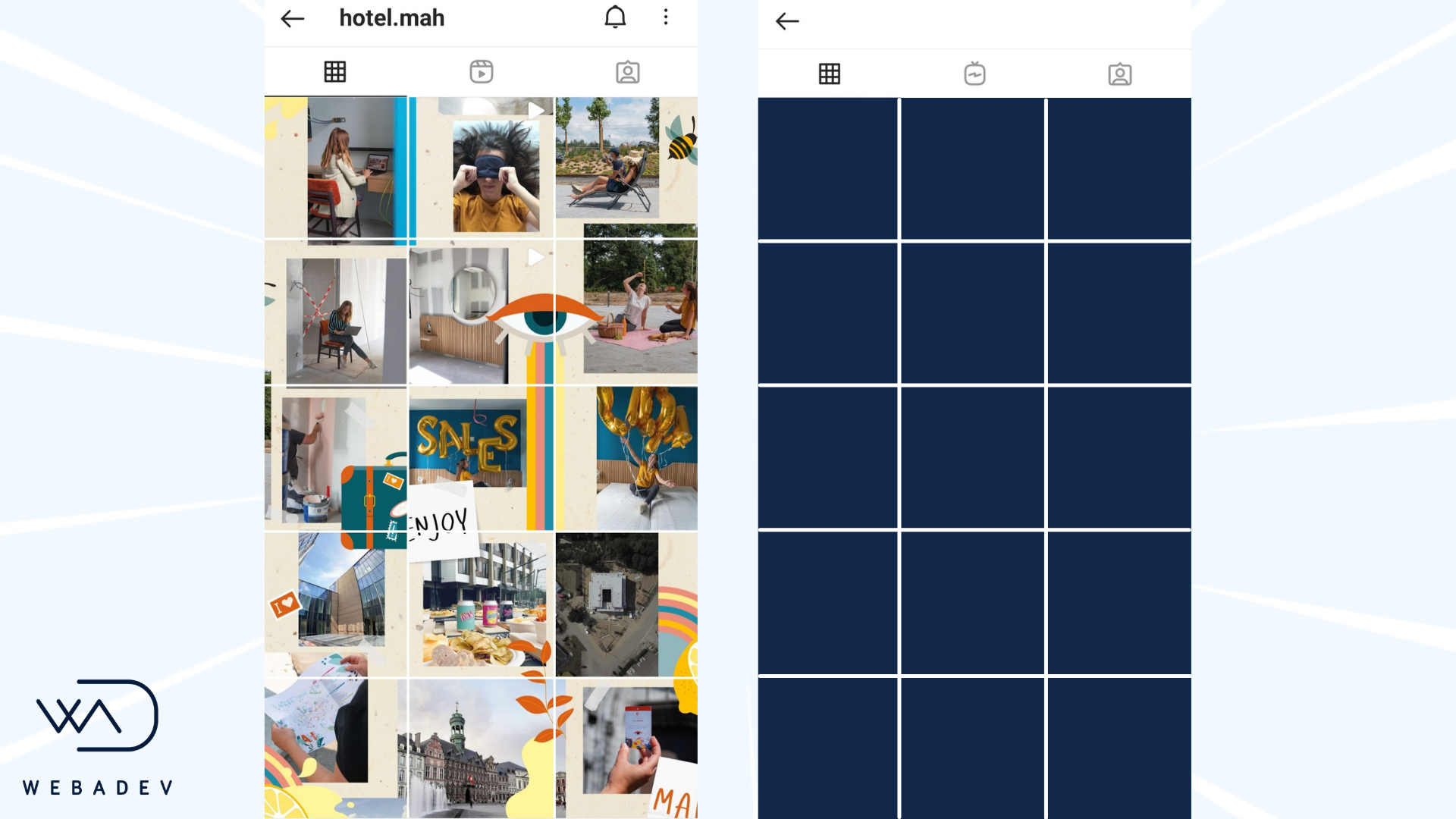1456x819 pixels.
Task: Open the woman working at laptop desk post
Action: coord(336,168)
